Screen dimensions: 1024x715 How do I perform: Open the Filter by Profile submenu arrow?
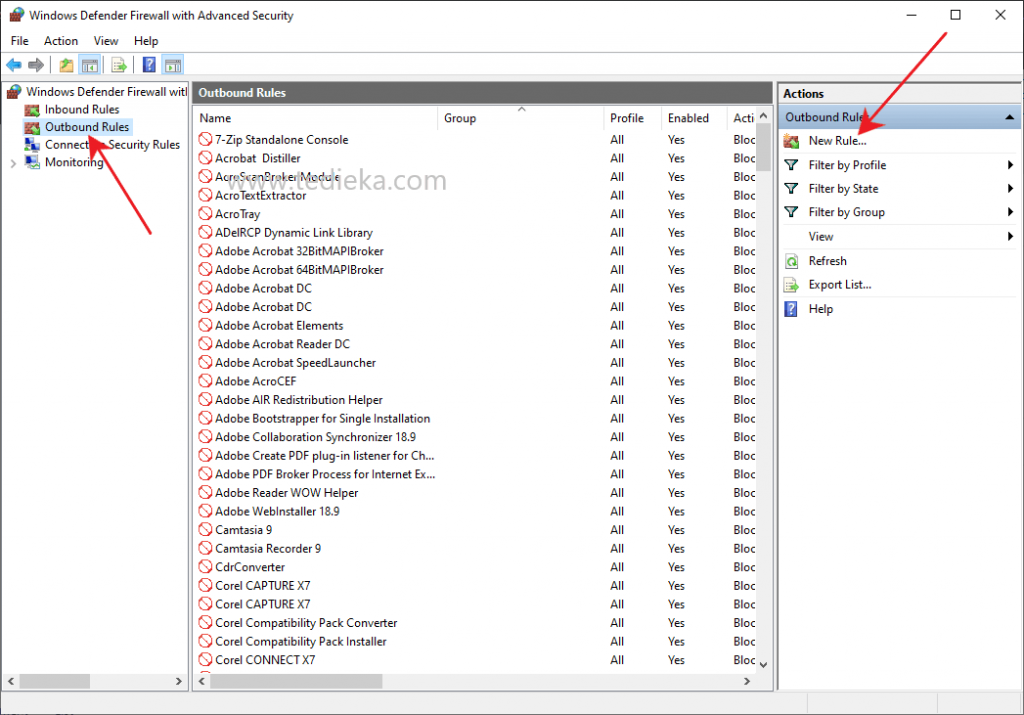tap(1010, 165)
